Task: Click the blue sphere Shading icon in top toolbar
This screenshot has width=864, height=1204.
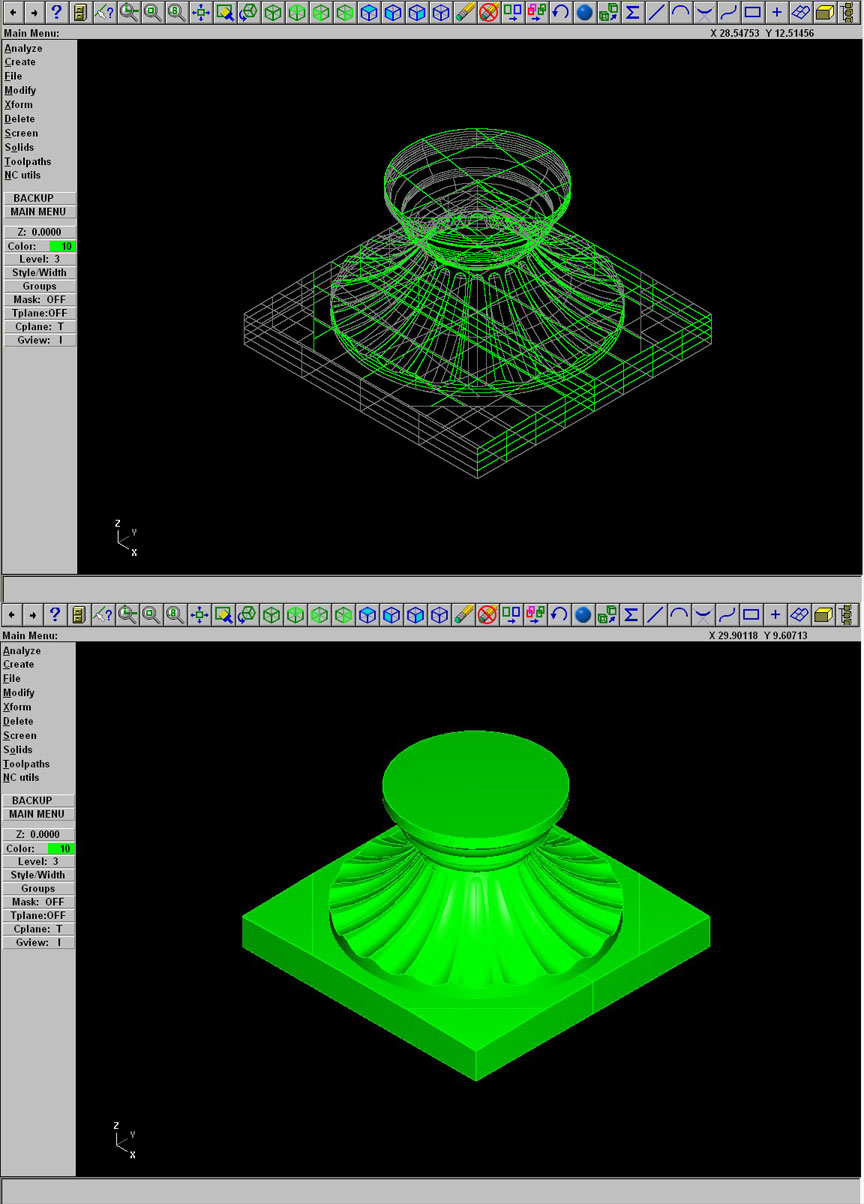Action: click(584, 12)
